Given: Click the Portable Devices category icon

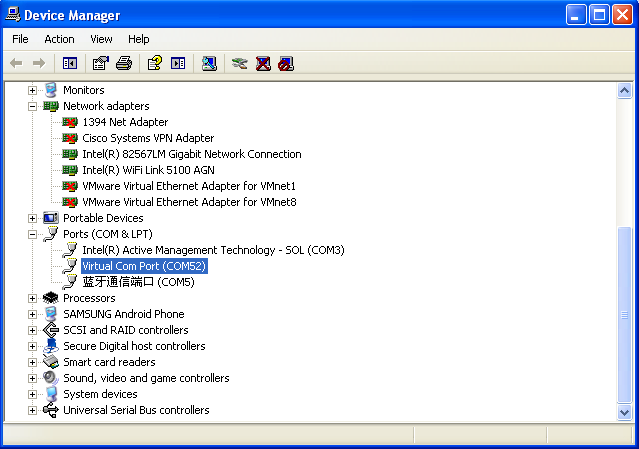Looking at the screenshot, I should click(51, 218).
